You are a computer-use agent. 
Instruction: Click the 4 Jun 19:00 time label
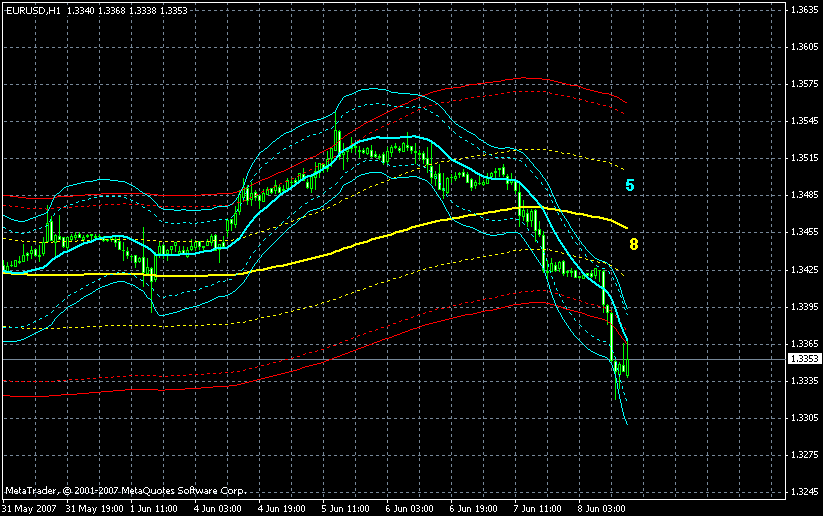[x=282, y=509]
